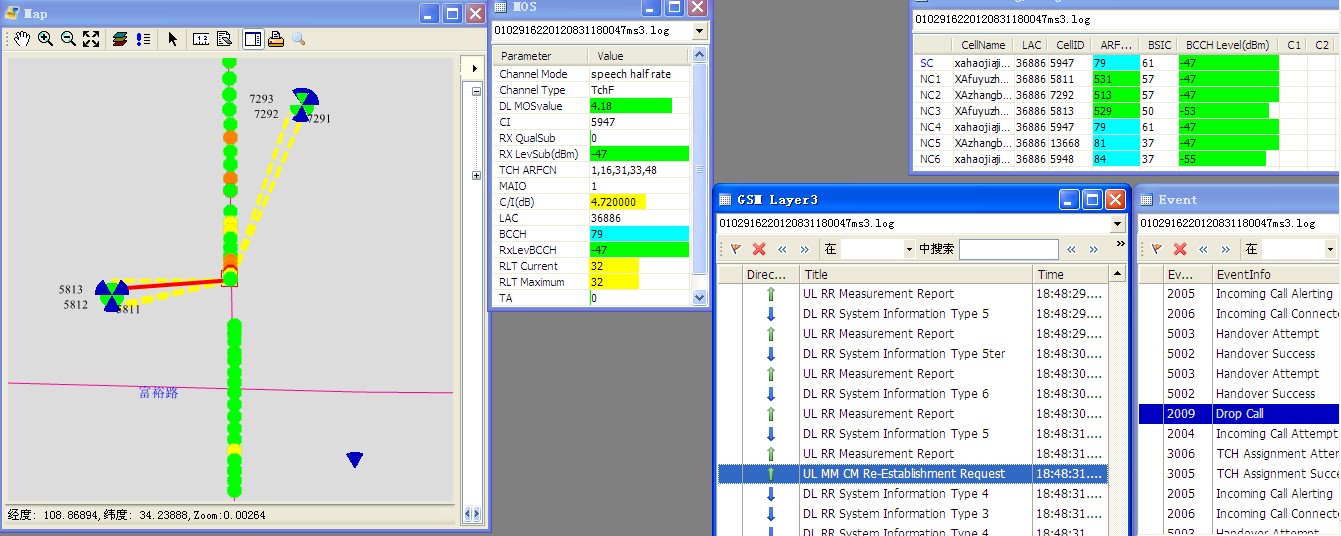1341x536 pixels.
Task: Click previous double-arrow in Event toolbar
Action: point(1203,249)
